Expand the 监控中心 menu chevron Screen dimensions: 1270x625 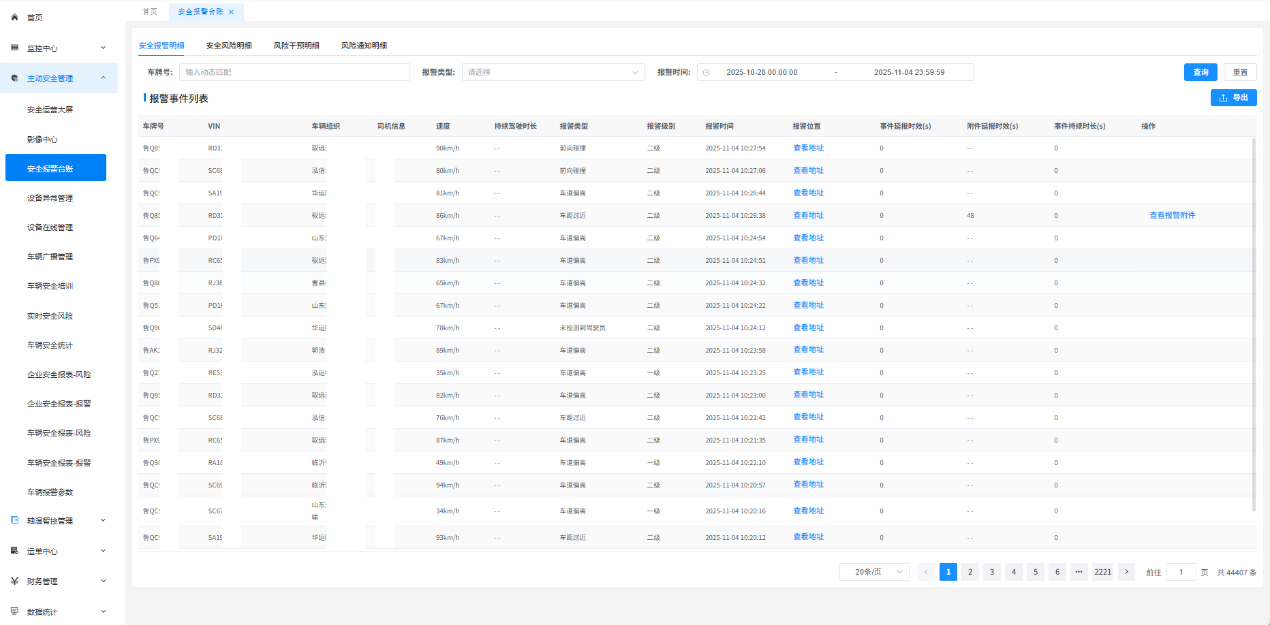pos(103,47)
